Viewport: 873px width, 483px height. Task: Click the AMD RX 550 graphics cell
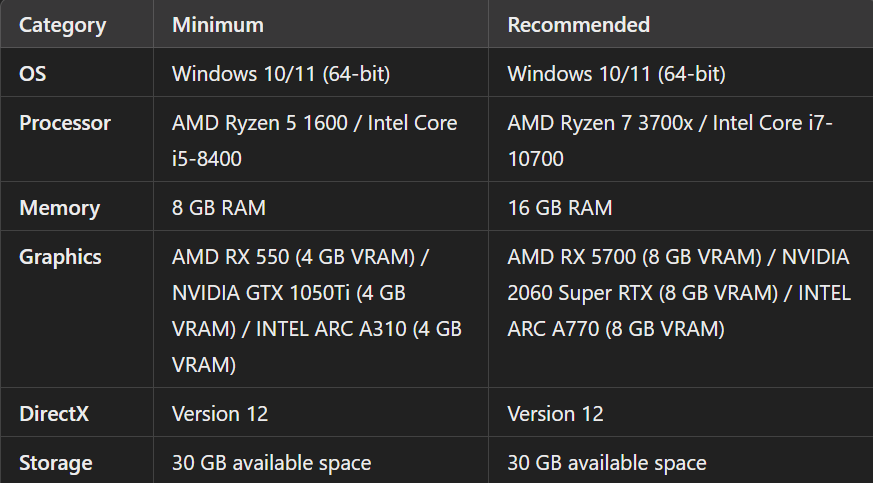(316, 311)
